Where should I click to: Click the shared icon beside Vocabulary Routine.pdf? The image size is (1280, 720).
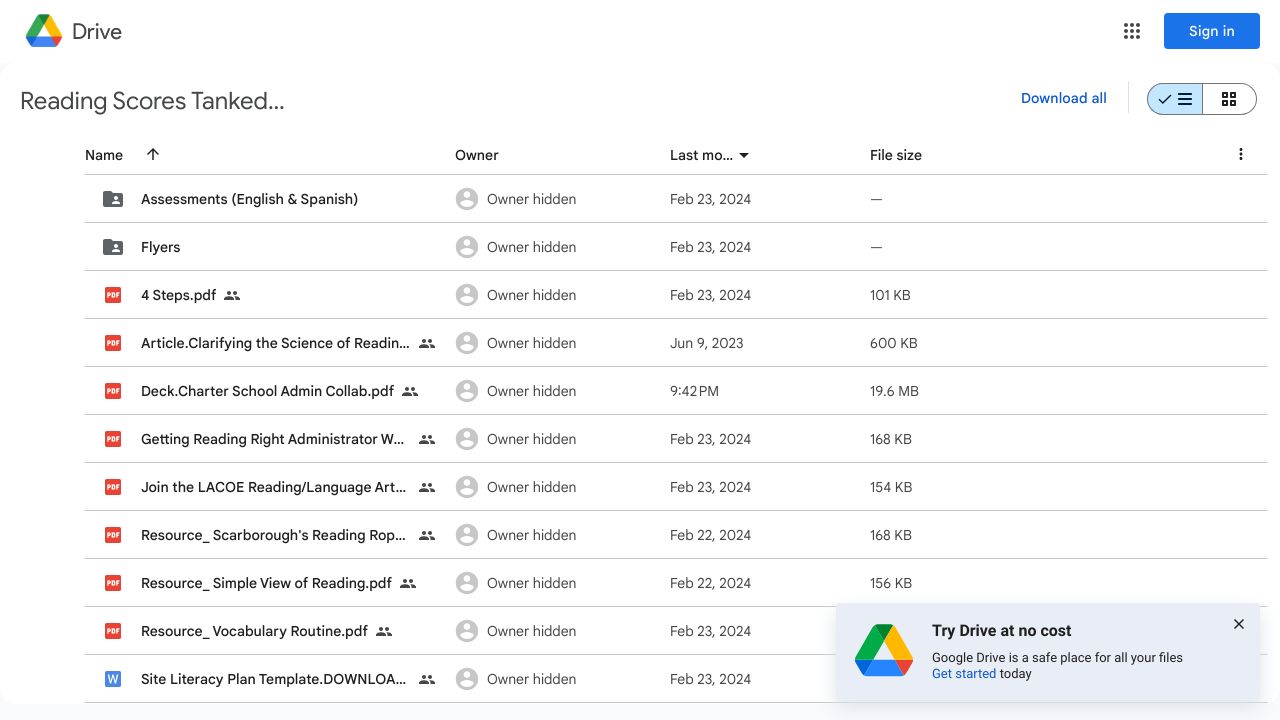pos(384,631)
